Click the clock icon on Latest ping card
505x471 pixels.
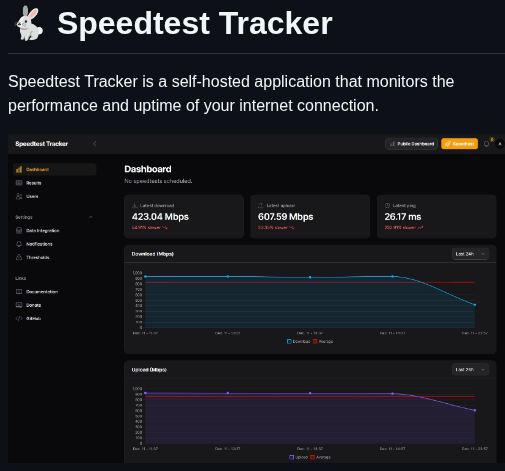[x=387, y=205]
